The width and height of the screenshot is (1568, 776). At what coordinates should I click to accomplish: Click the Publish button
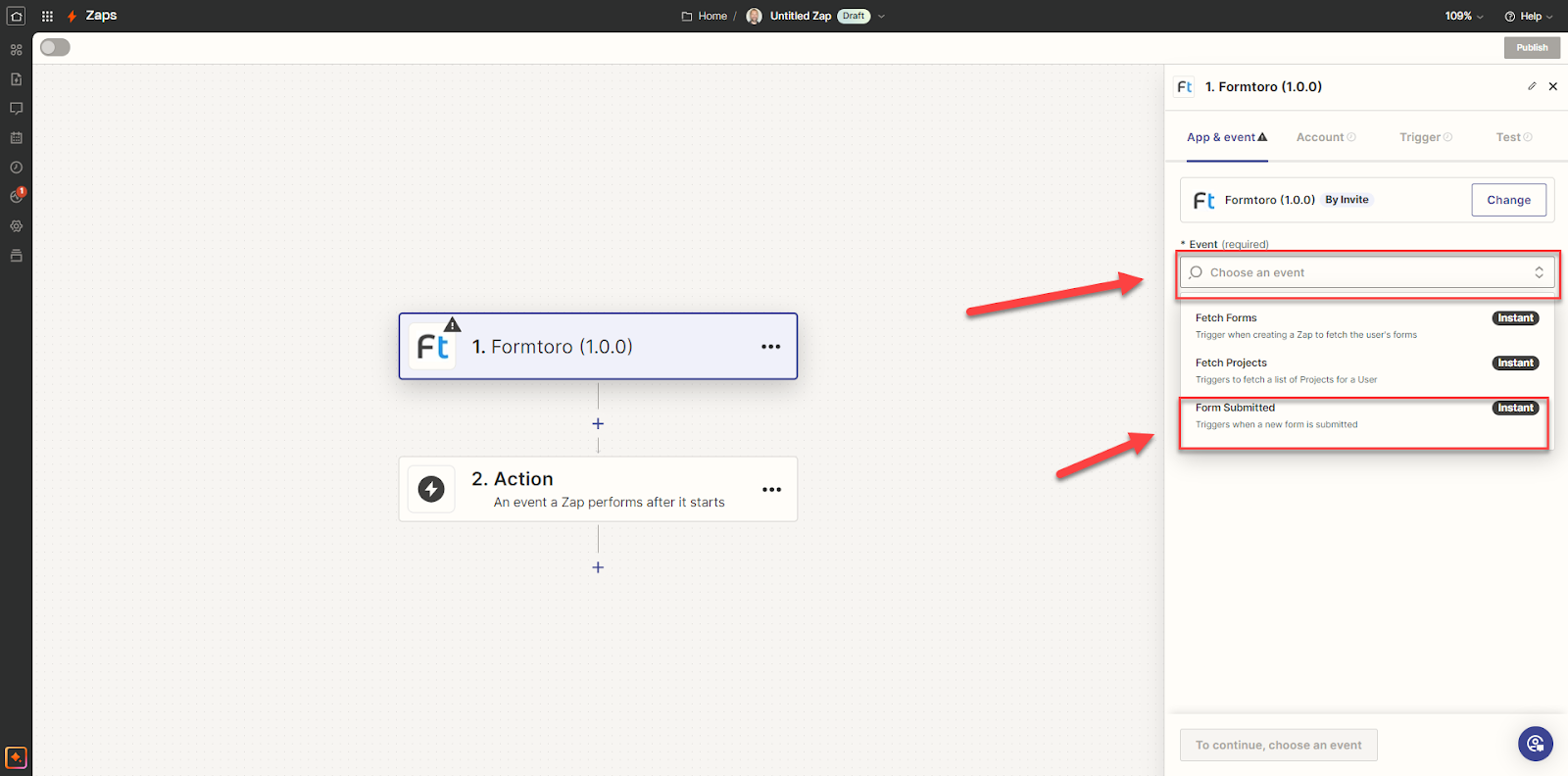pos(1532,47)
